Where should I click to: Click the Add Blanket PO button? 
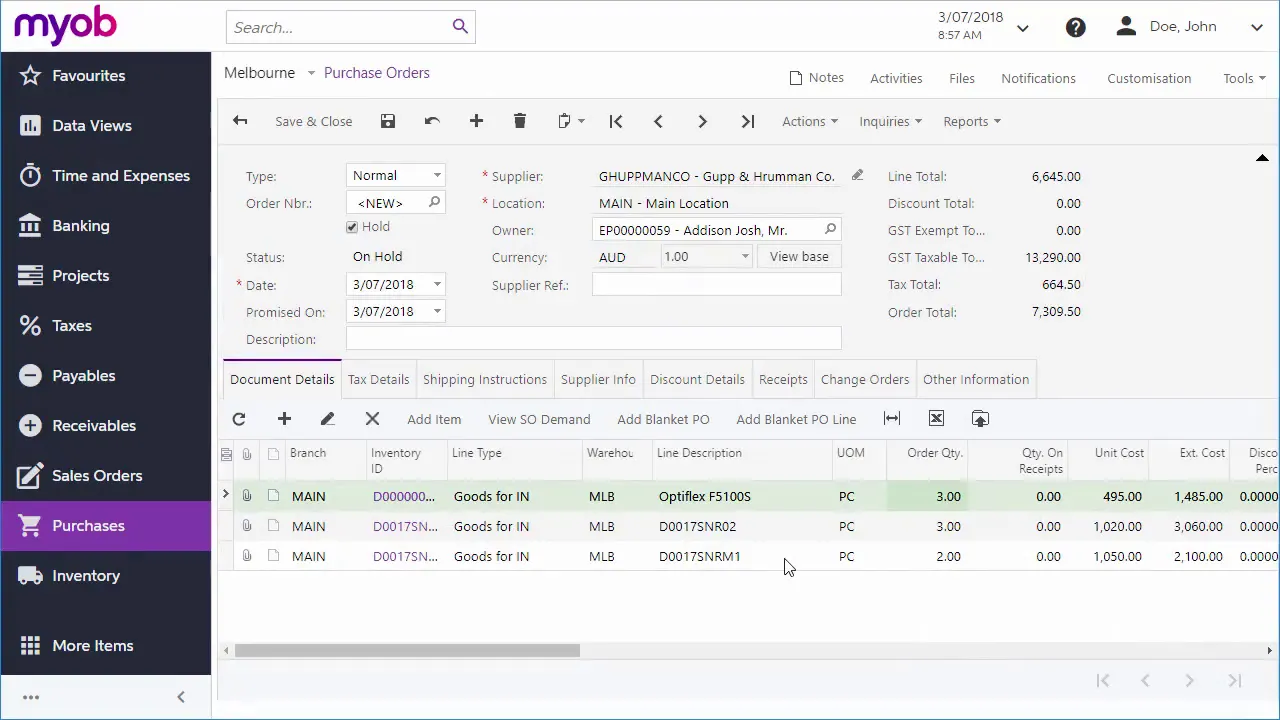(663, 419)
